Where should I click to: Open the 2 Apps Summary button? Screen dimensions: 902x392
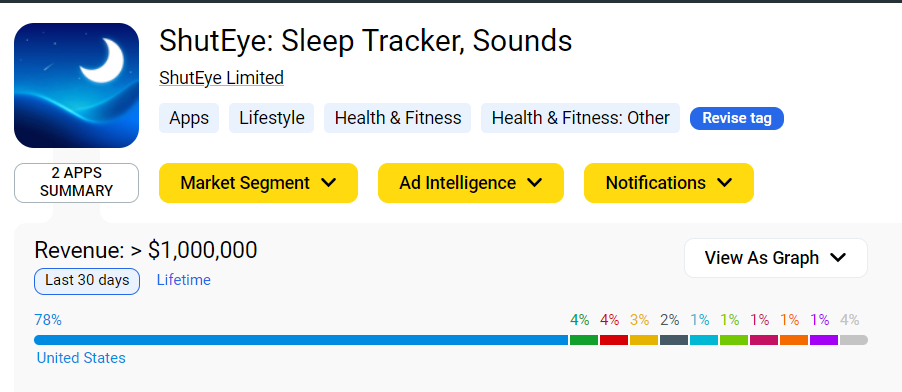[x=77, y=183]
